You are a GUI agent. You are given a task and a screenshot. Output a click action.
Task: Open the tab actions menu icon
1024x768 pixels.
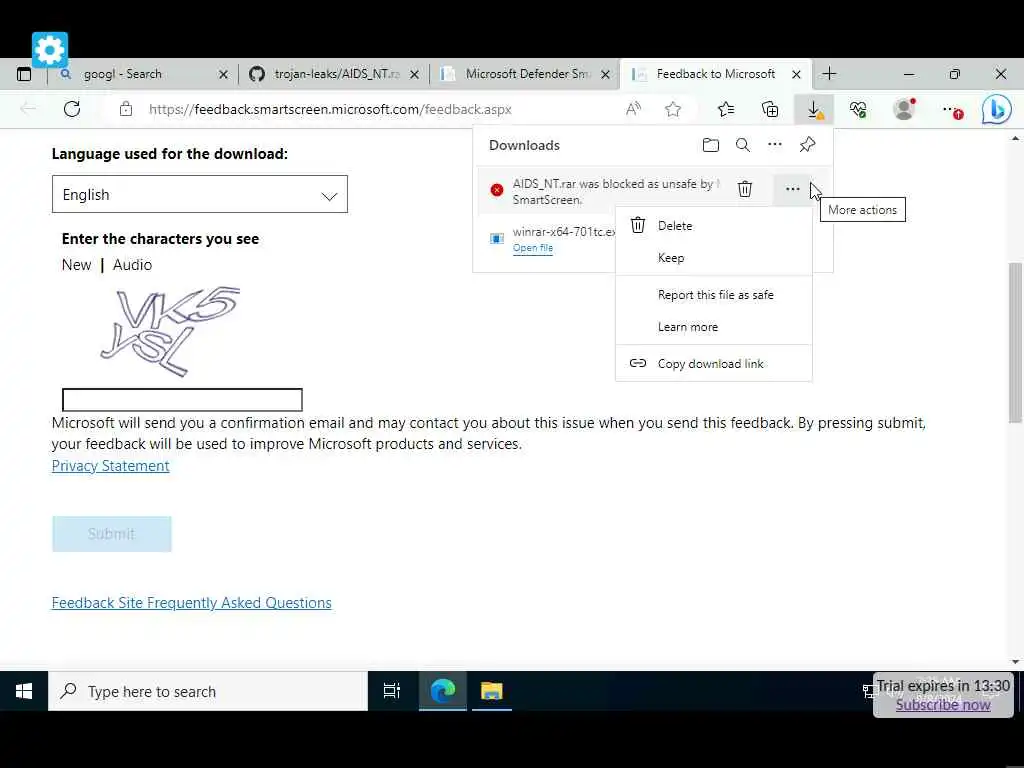point(24,74)
